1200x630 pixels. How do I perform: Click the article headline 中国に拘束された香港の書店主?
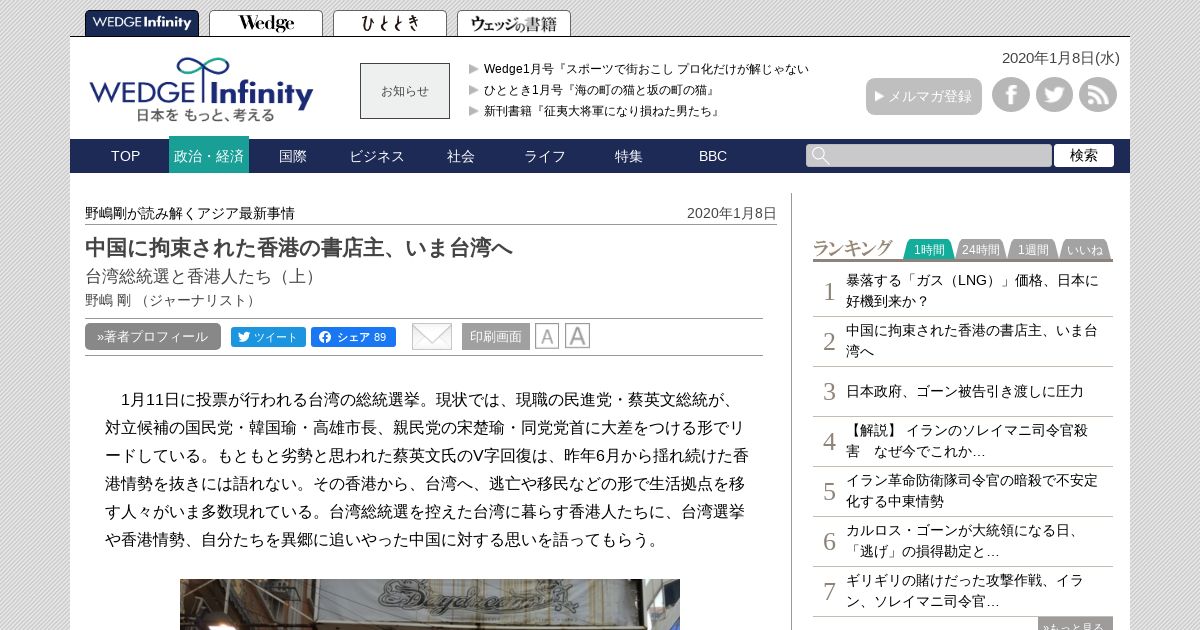[299, 248]
